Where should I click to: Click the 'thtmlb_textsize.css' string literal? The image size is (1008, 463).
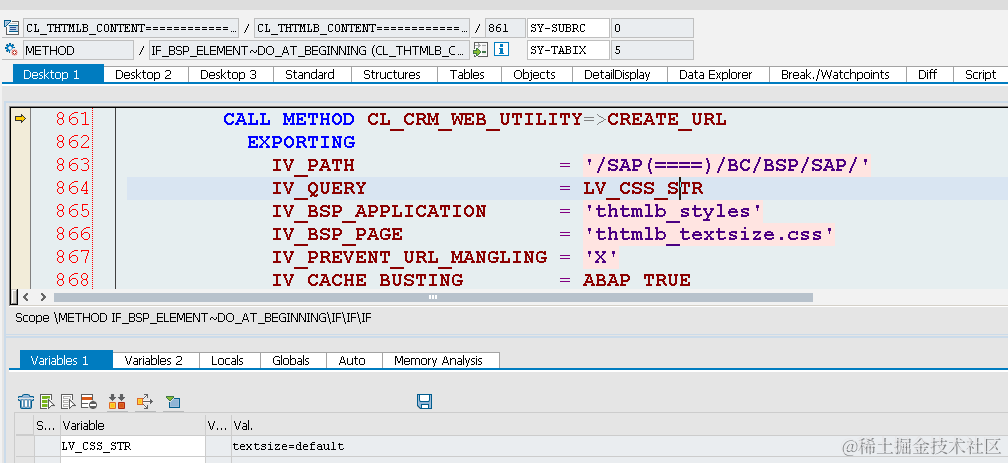tap(708, 234)
